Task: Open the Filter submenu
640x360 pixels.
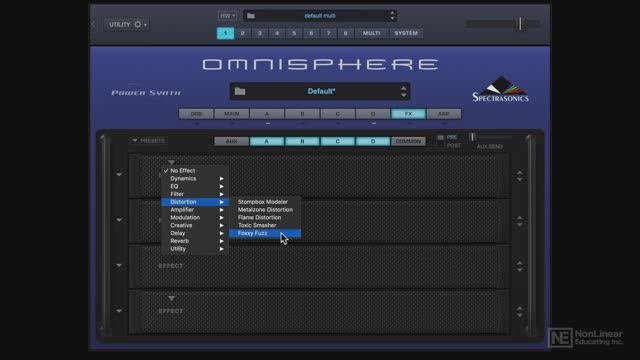Action: [195, 194]
